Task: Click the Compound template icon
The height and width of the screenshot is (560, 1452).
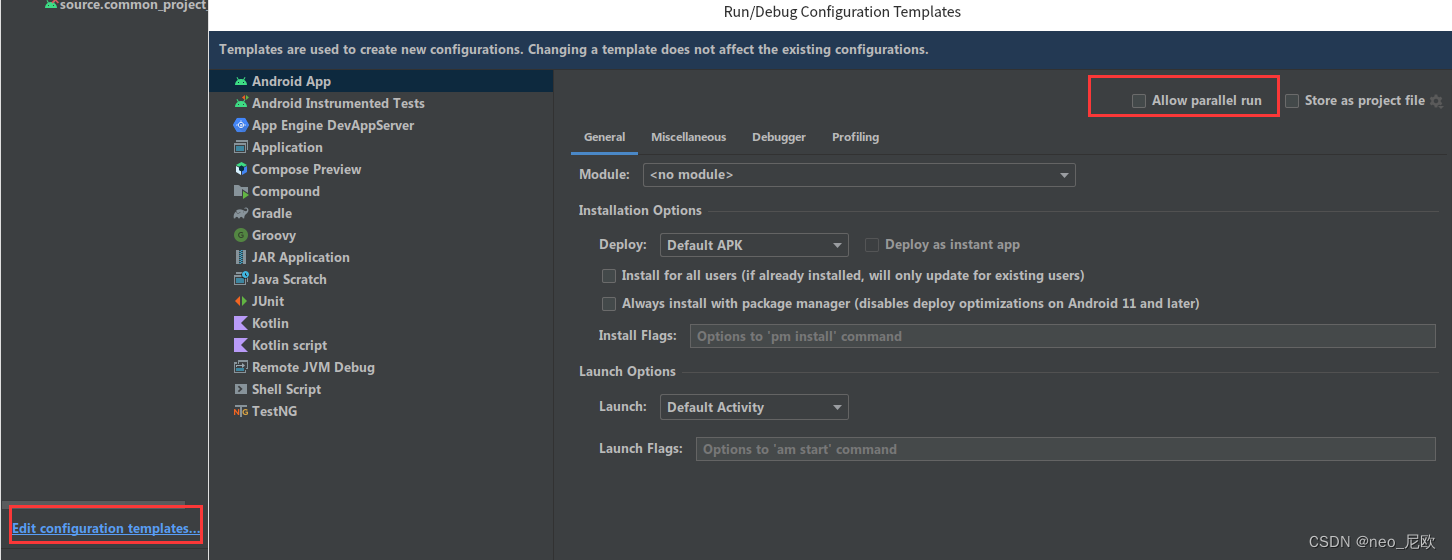Action: 241,191
